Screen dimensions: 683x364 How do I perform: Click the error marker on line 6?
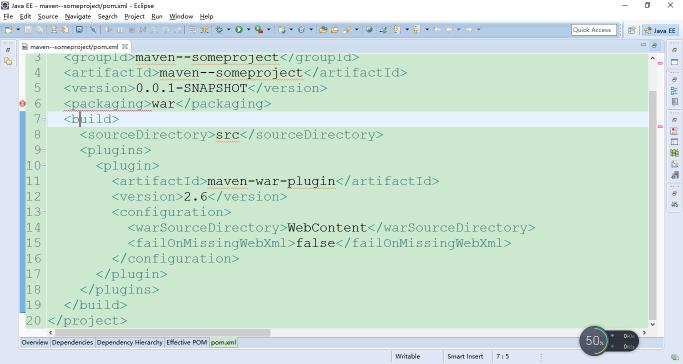point(23,104)
